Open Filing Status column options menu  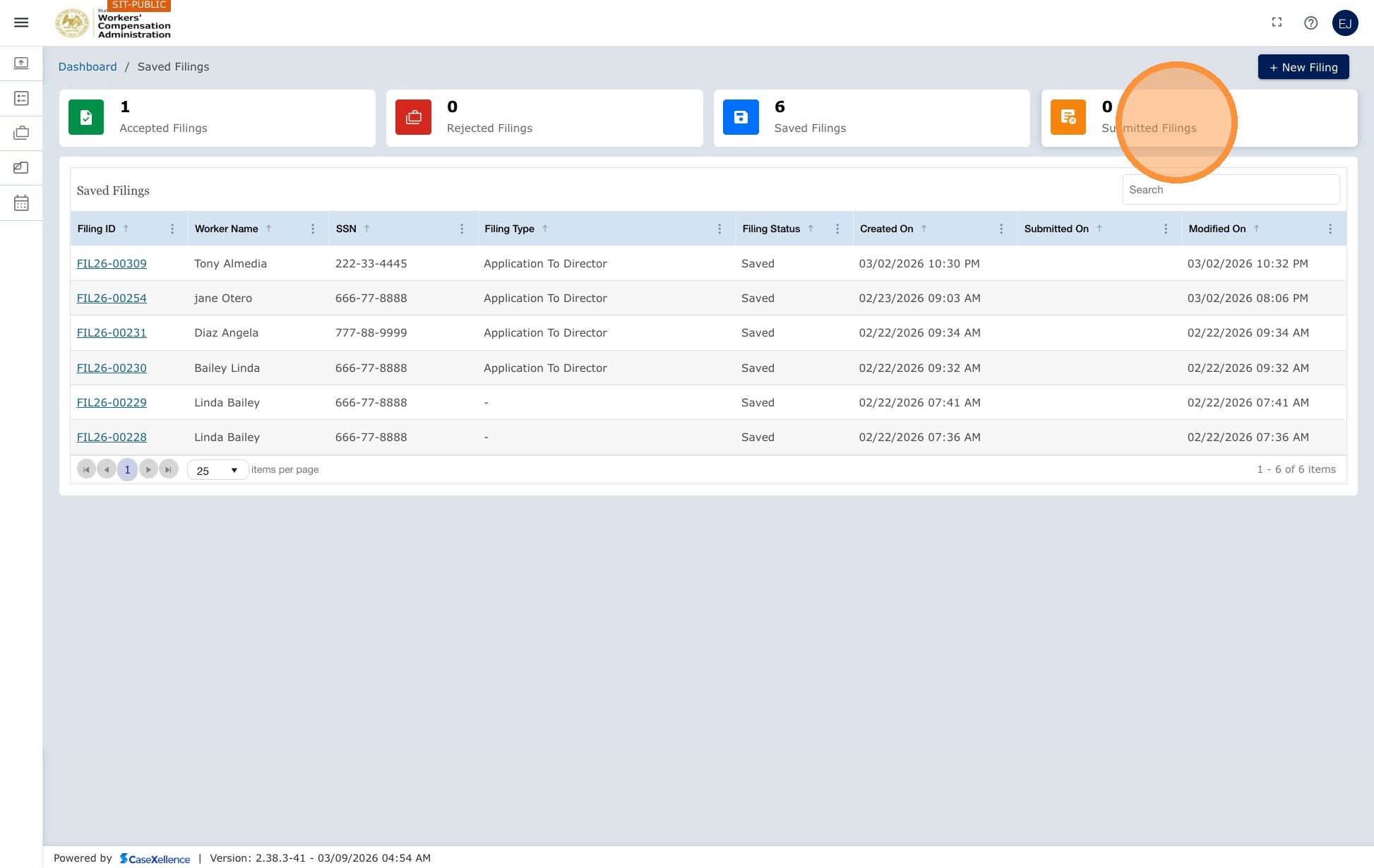pos(837,229)
